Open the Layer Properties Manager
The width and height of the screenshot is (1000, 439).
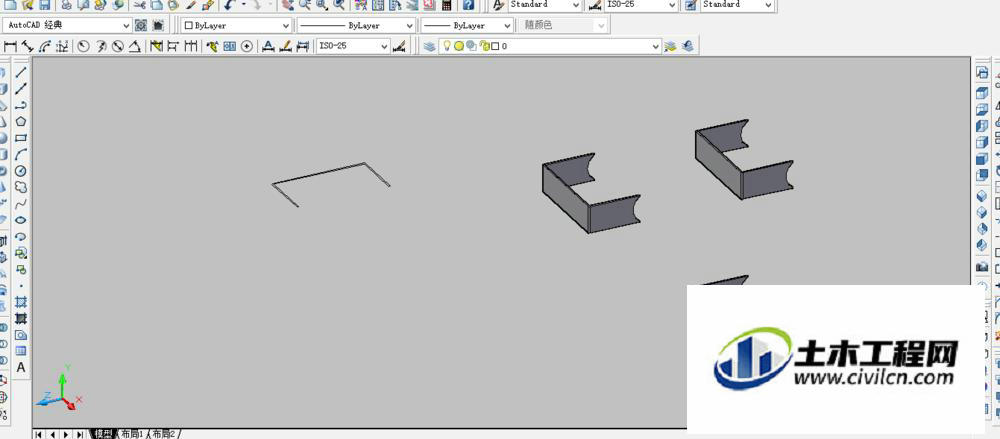pos(429,46)
